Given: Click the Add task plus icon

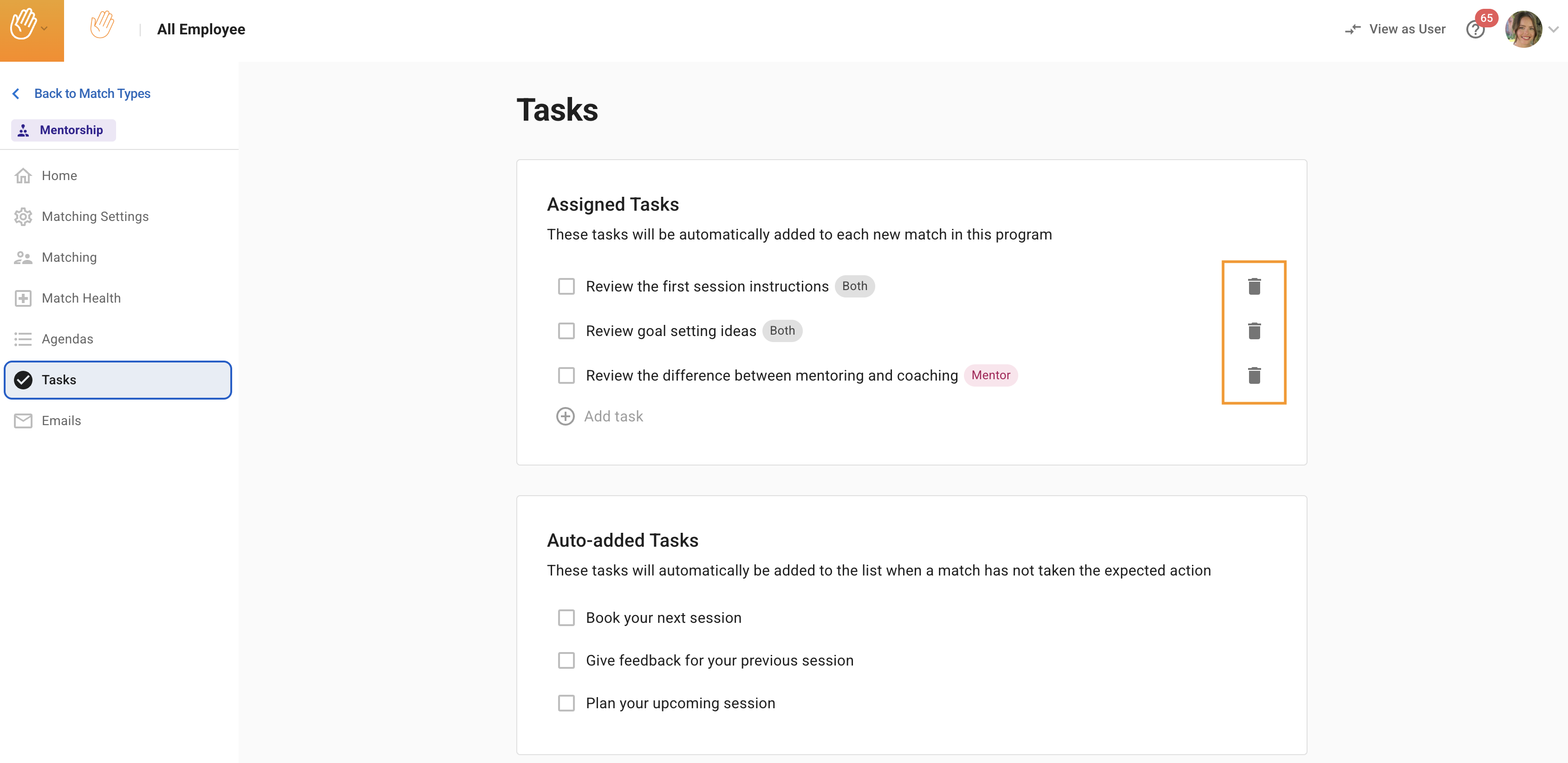Looking at the screenshot, I should point(565,416).
